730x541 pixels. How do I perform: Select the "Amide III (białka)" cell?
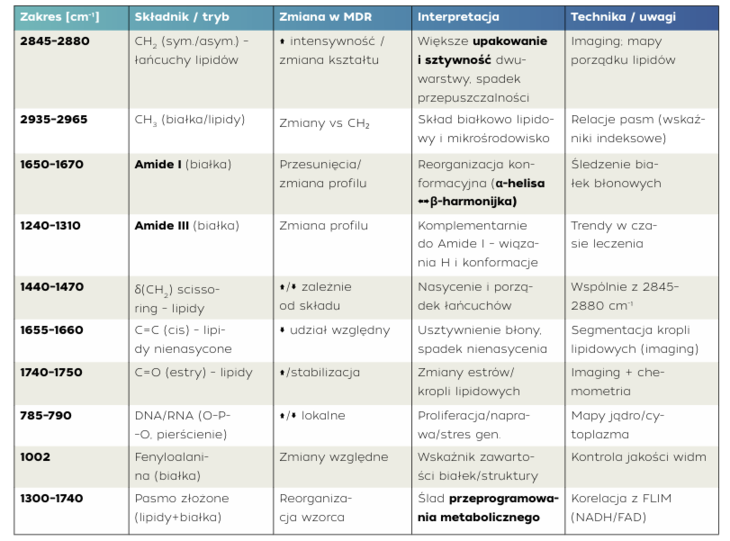(187, 226)
